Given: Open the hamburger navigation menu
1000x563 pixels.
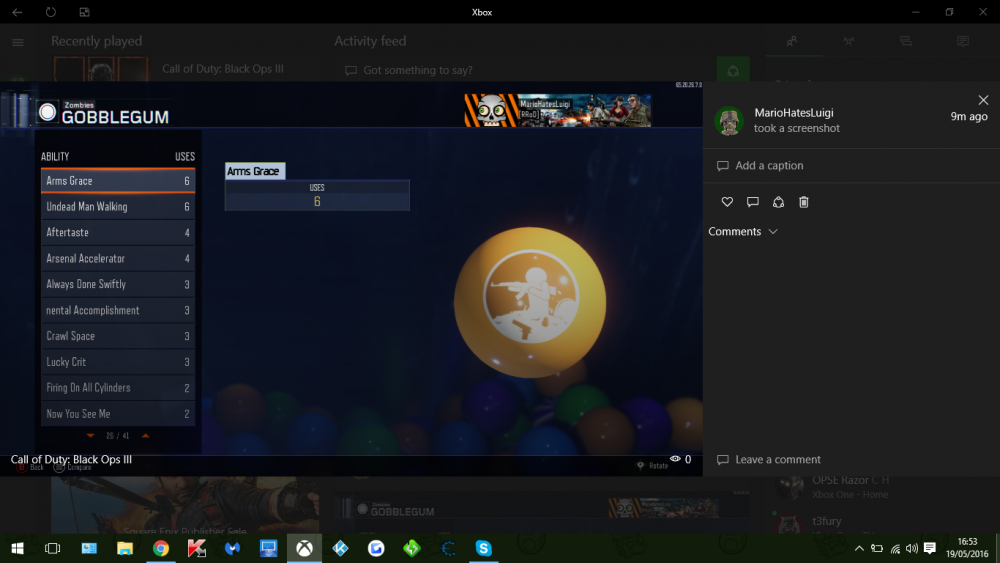Looking at the screenshot, I should pyautogui.click(x=17, y=42).
